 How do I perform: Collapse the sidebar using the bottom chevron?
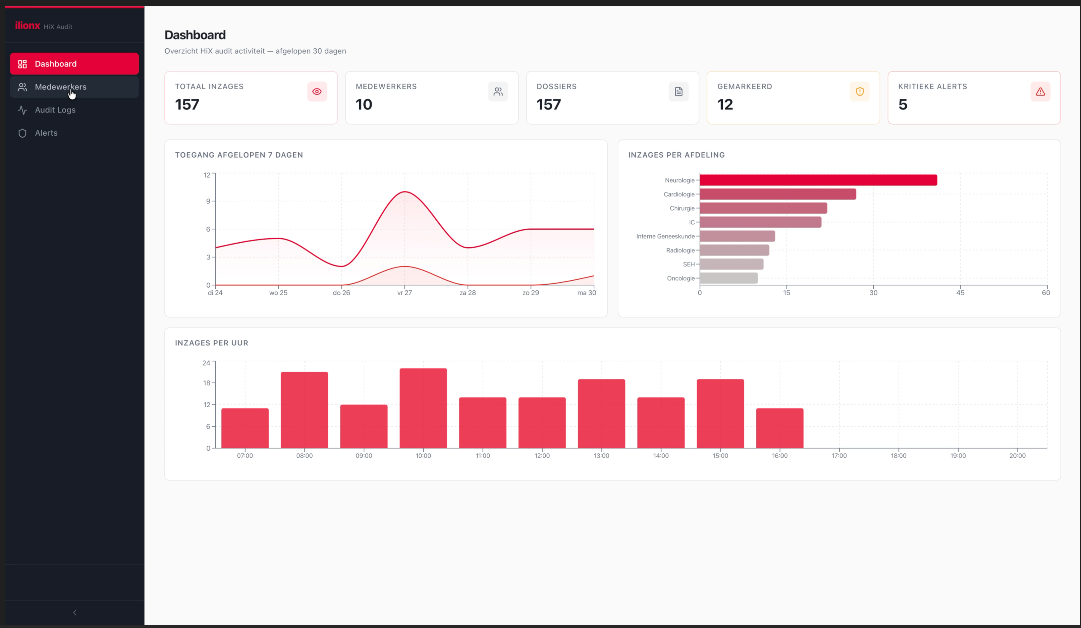pos(73,612)
